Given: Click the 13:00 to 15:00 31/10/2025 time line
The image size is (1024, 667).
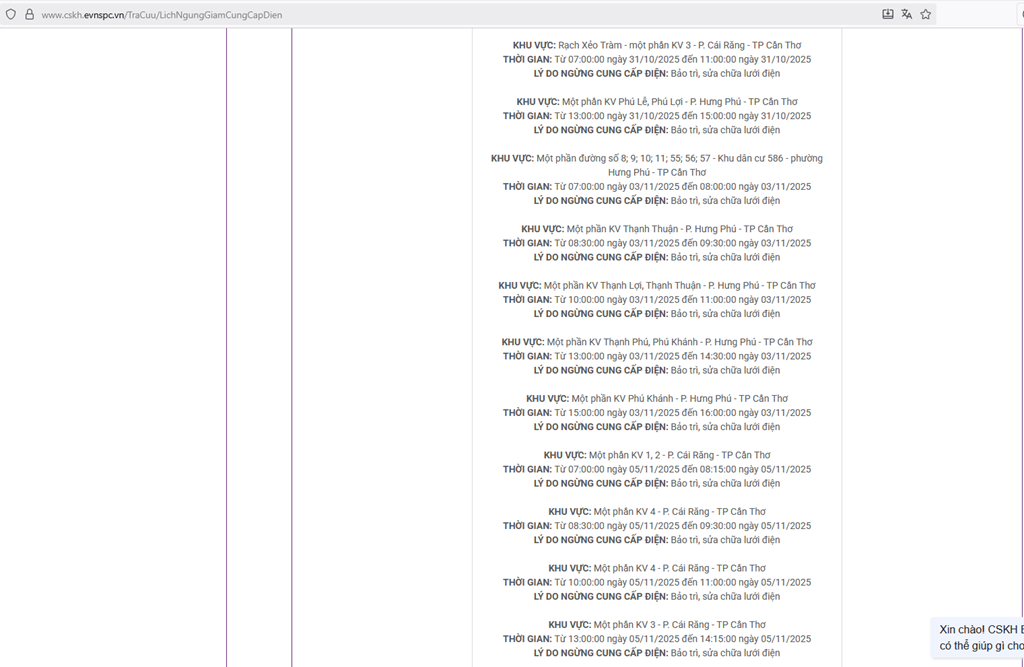Looking at the screenshot, I should coord(657,116).
